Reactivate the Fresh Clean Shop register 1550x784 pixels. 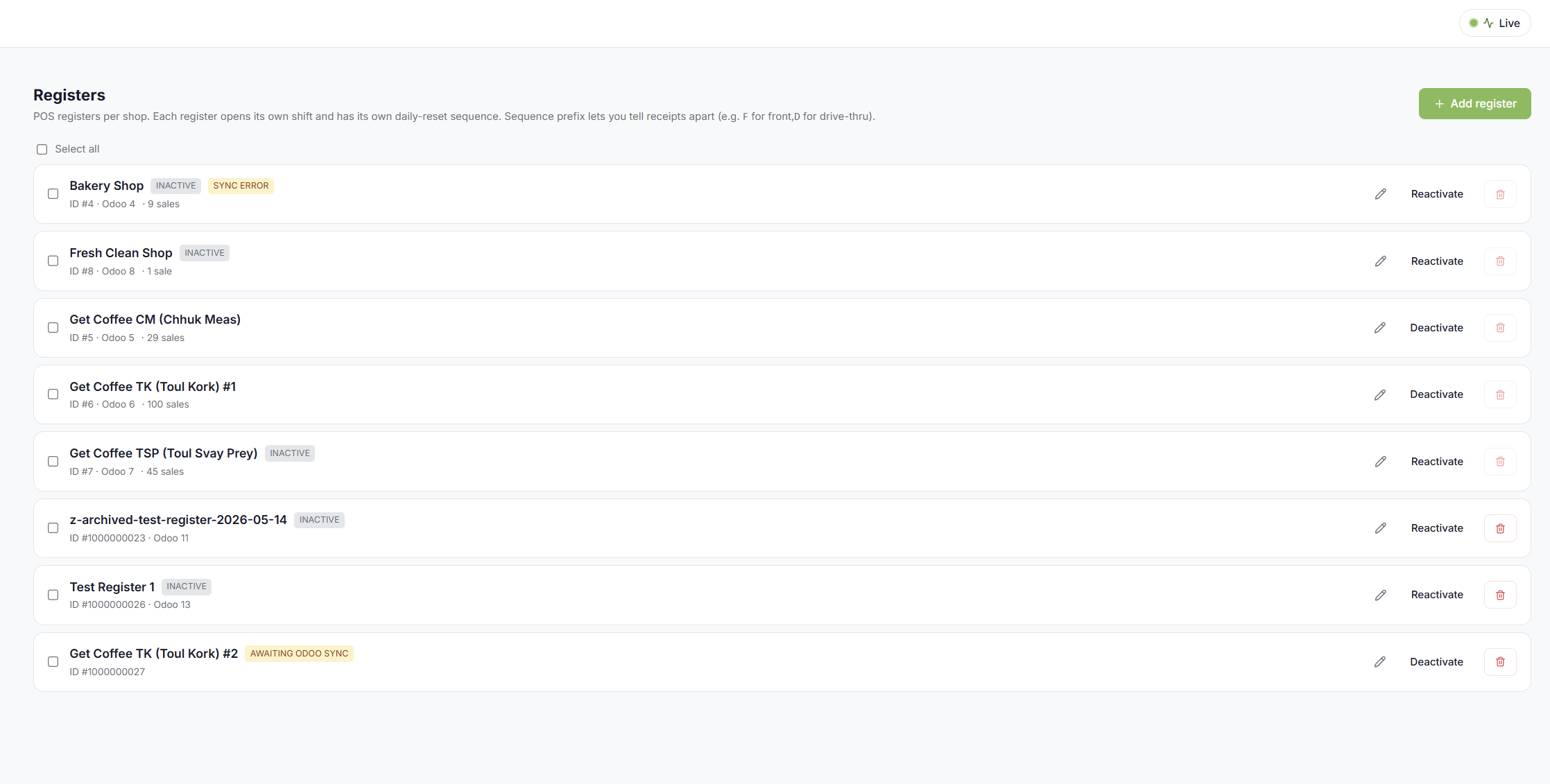click(x=1437, y=261)
